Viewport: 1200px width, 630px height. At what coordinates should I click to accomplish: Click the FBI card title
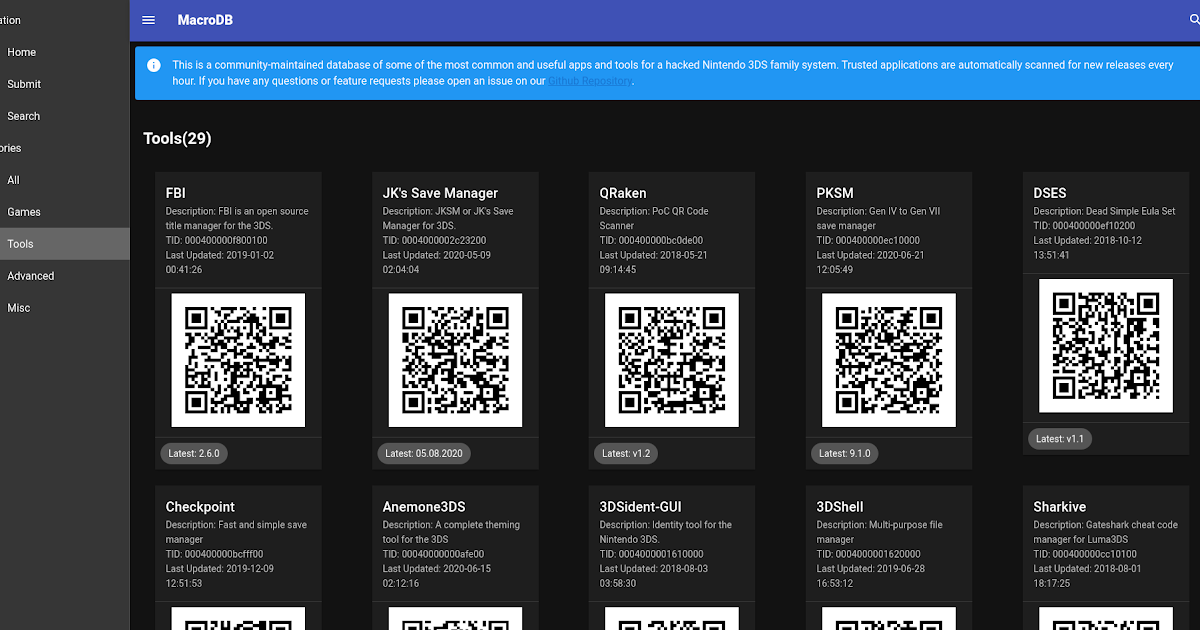176,193
